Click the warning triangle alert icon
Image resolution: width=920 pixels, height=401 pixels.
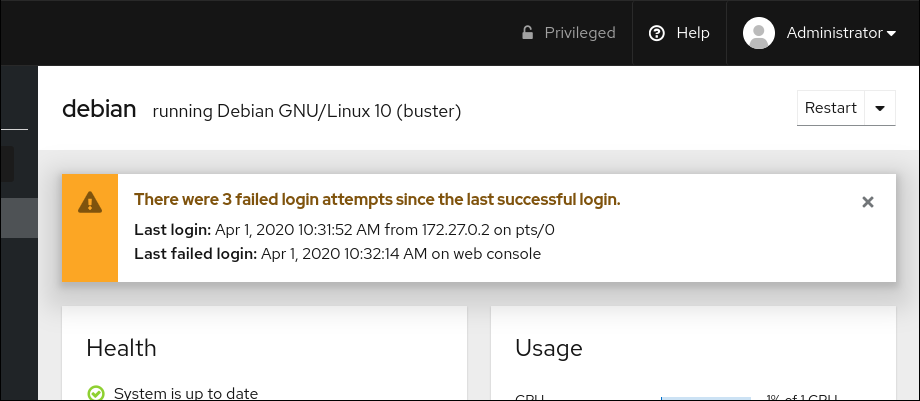click(90, 201)
